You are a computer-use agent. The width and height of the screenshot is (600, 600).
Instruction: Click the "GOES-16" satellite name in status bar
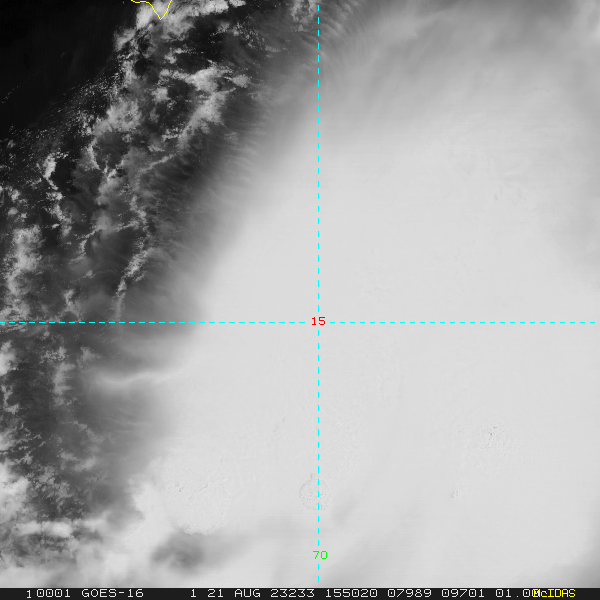[112, 593]
